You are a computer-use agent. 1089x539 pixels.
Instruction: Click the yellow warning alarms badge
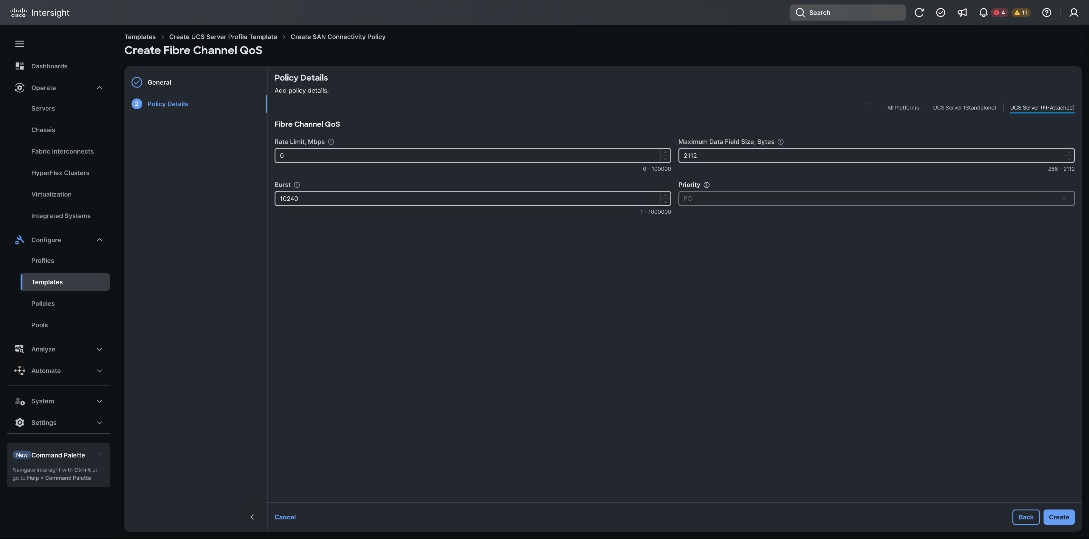click(1021, 13)
